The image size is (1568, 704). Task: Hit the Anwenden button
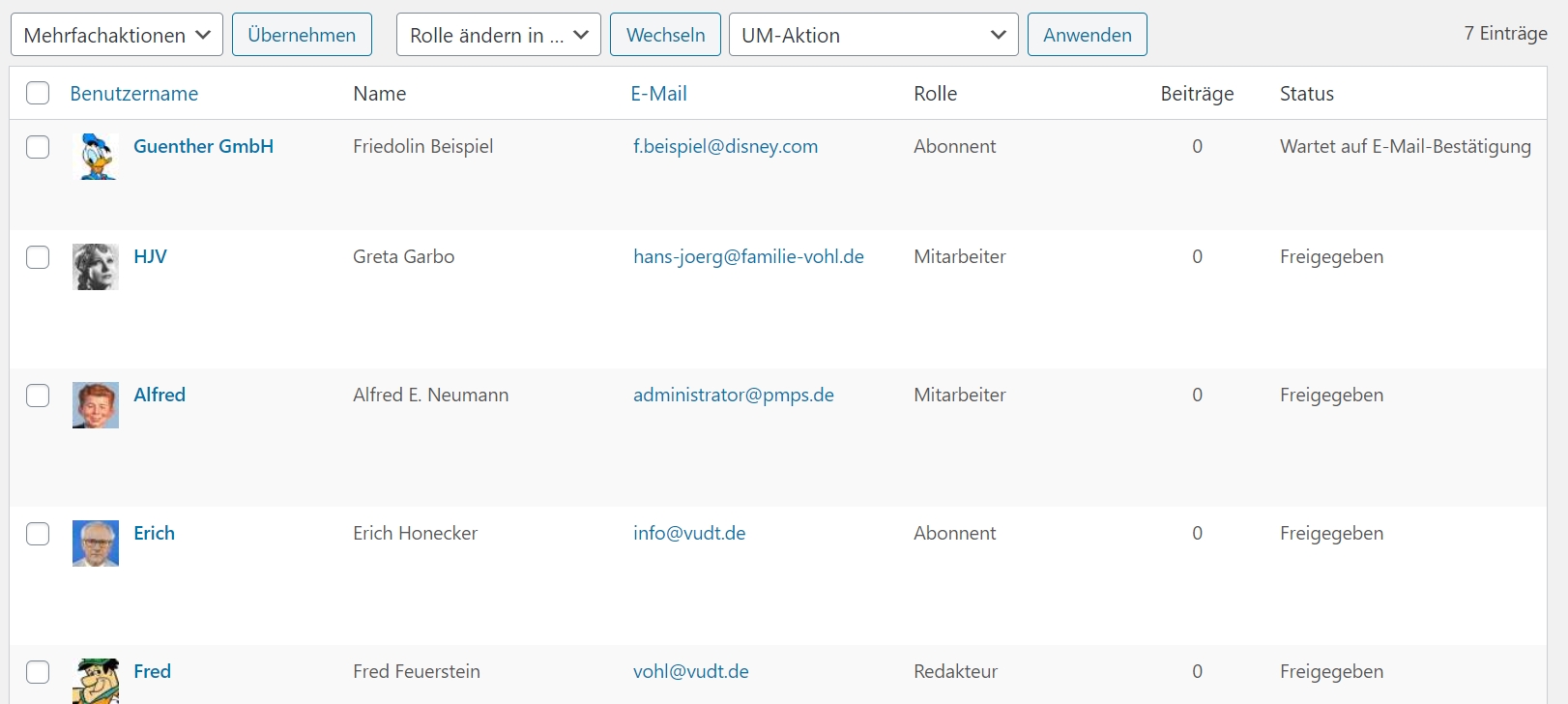(1087, 35)
